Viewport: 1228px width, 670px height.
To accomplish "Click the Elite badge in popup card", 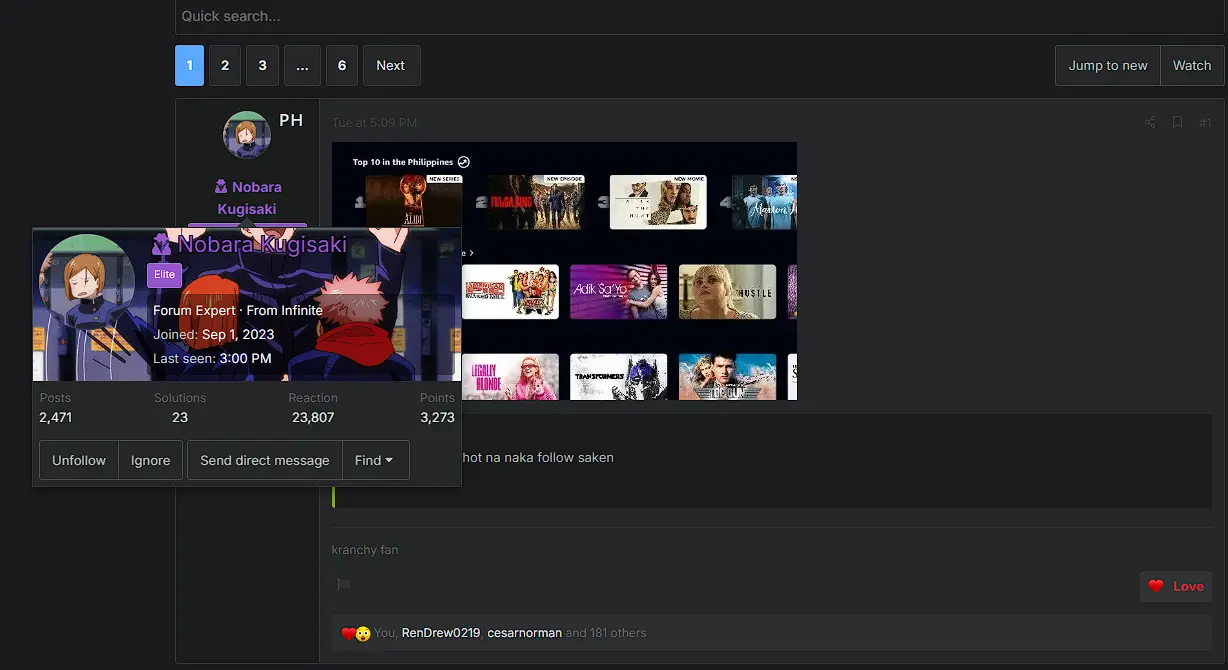I will (164, 275).
